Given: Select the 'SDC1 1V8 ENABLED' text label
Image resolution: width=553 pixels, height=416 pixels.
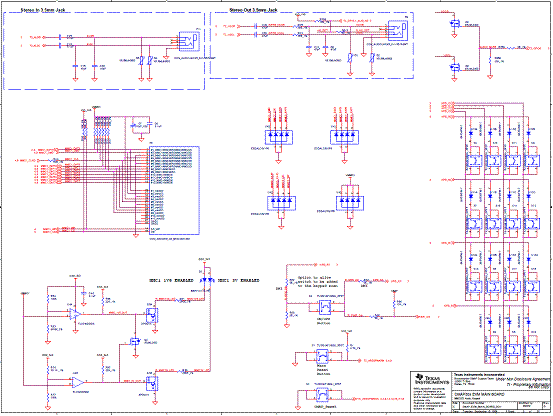Looking at the screenshot, I should point(171,280).
